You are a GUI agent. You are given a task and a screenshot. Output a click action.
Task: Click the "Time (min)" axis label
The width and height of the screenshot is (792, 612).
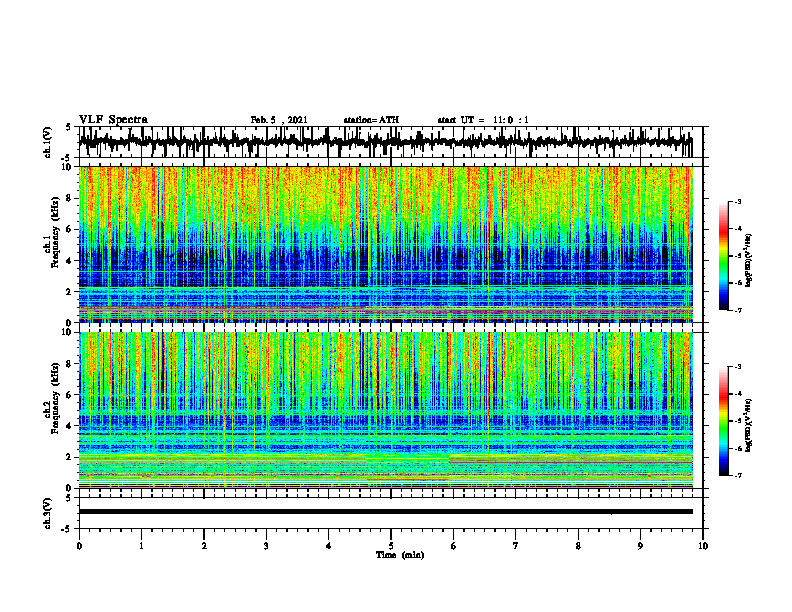coord(400,555)
